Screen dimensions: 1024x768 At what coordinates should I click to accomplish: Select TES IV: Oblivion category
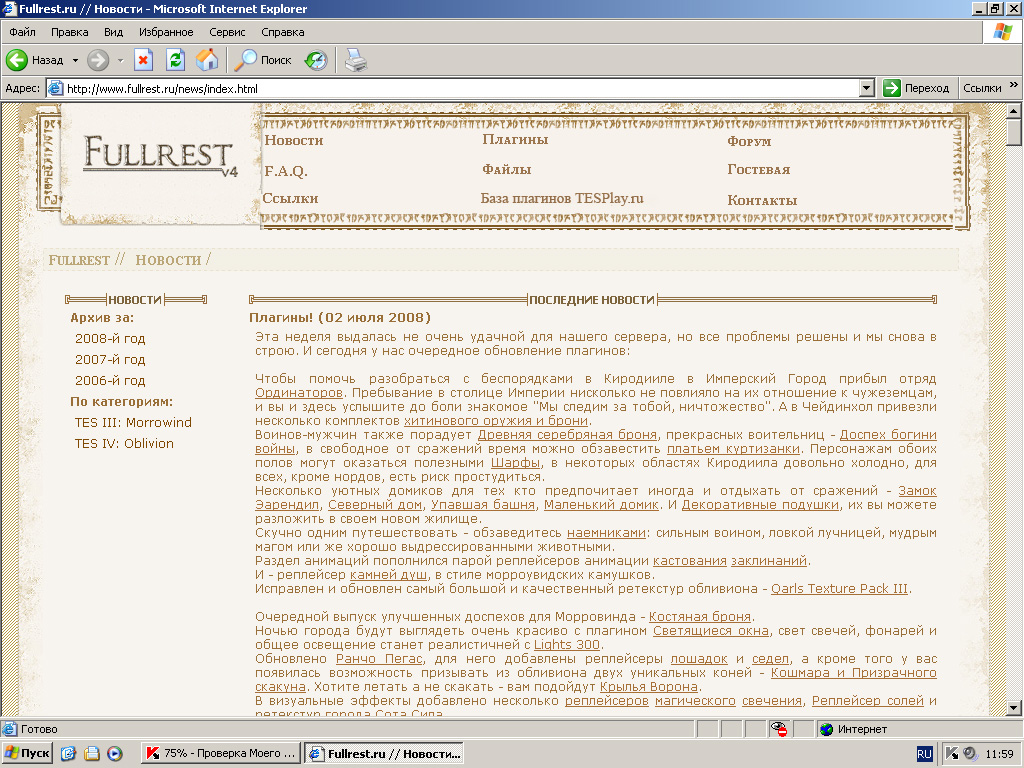pos(124,443)
